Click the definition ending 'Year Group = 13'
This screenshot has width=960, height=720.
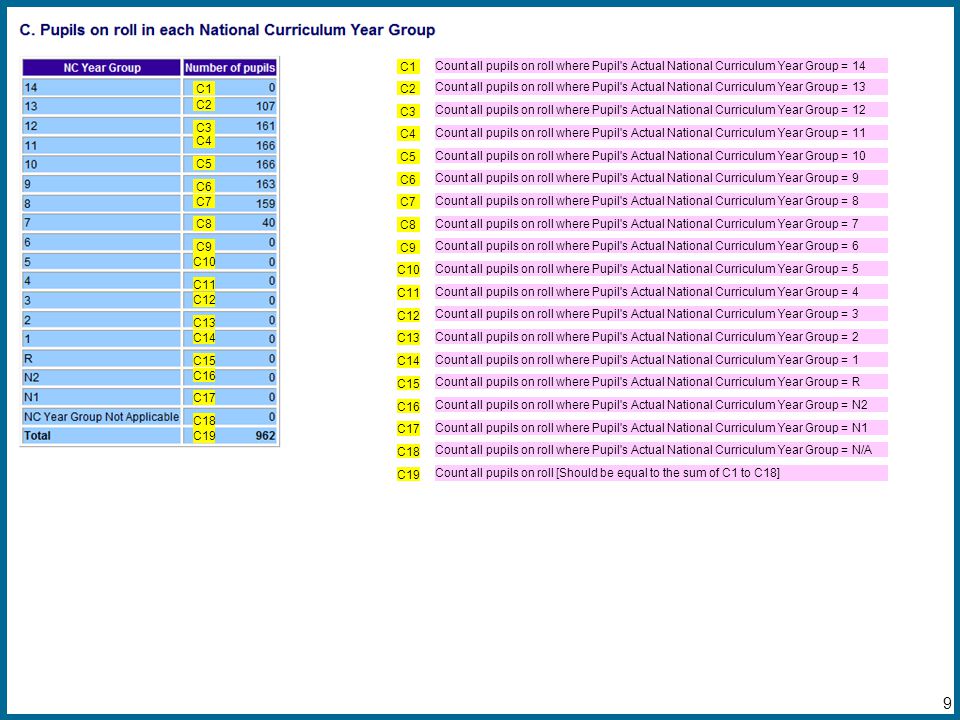[x=661, y=87]
